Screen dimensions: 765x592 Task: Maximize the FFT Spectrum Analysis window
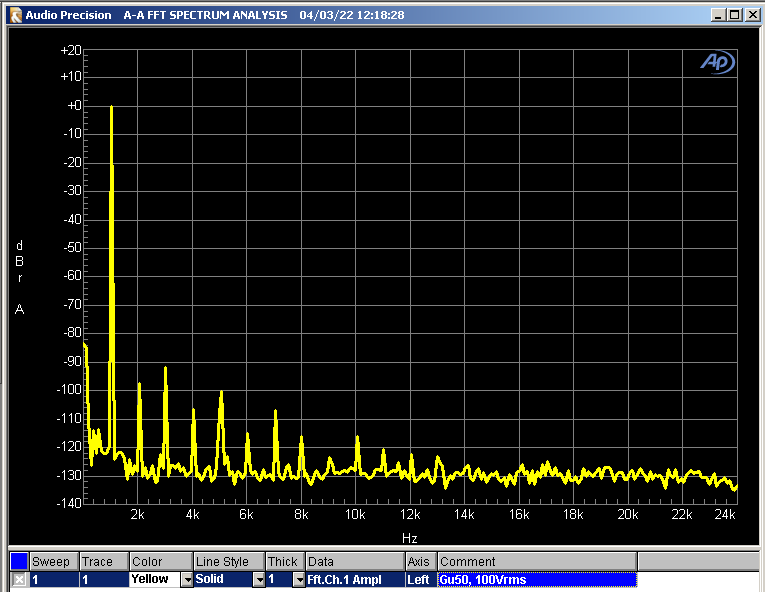(x=735, y=15)
